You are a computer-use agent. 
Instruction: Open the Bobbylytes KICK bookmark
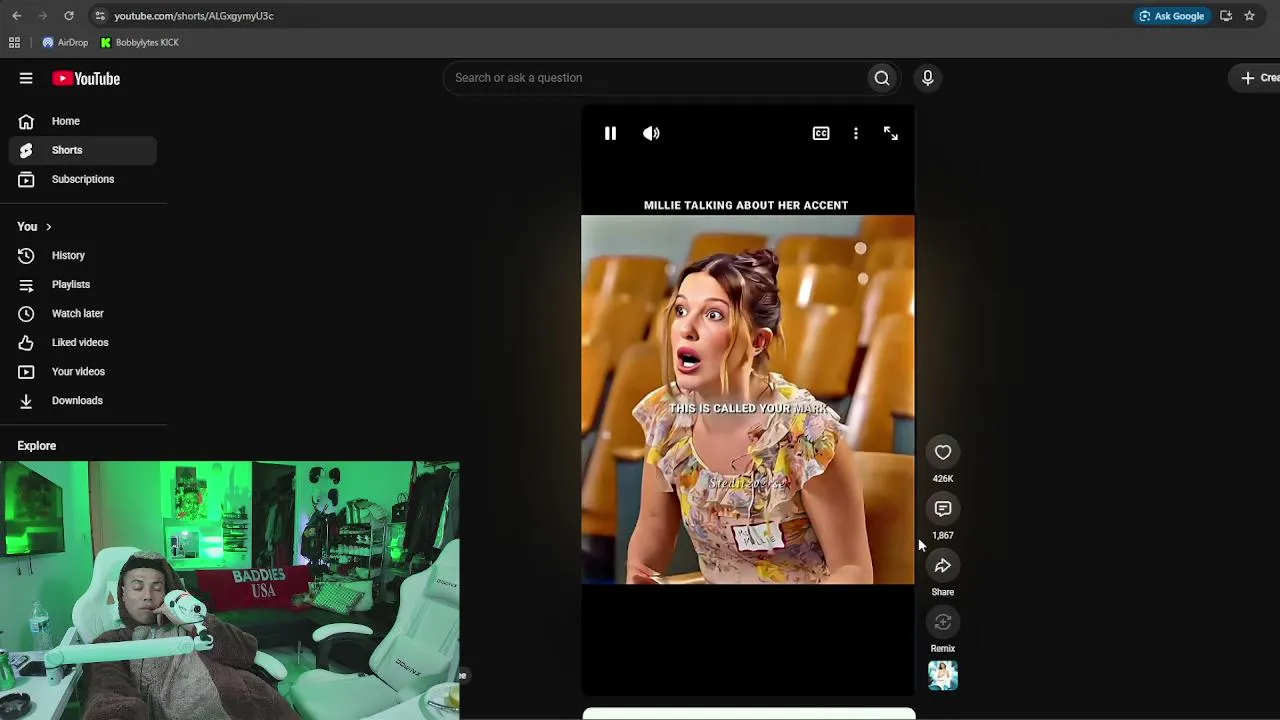pos(140,42)
